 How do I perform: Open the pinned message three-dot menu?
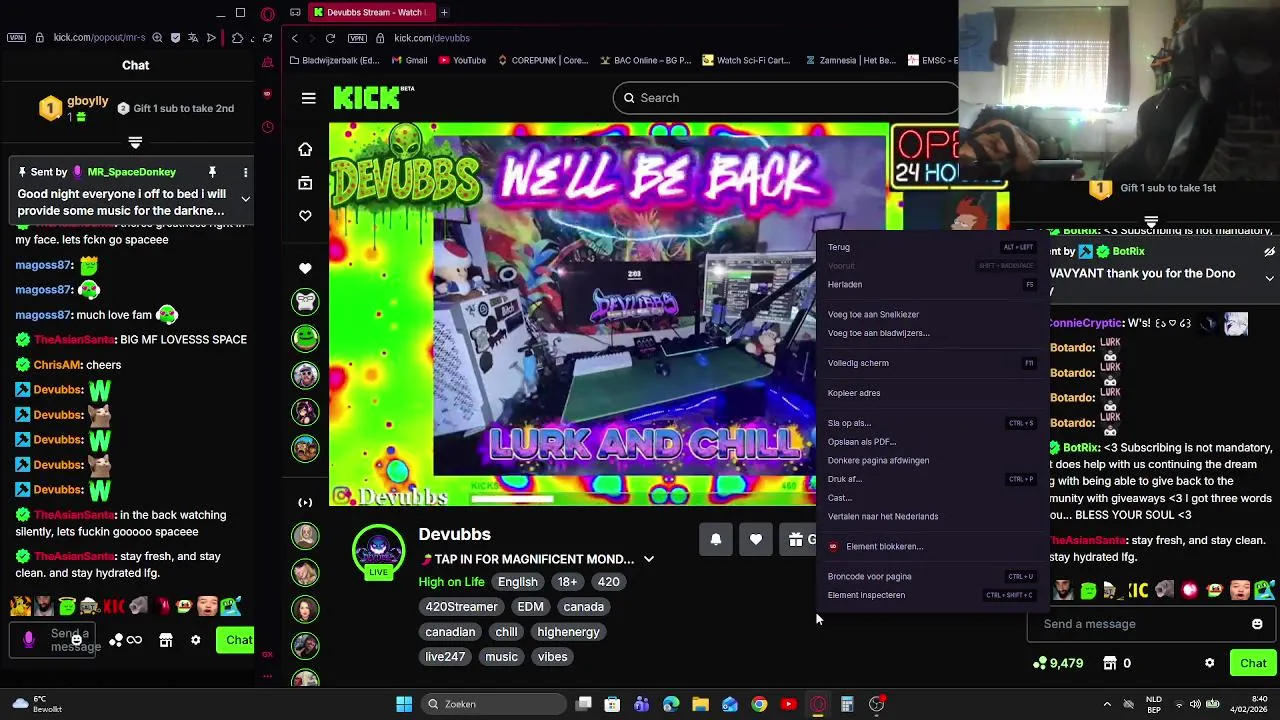(245, 173)
